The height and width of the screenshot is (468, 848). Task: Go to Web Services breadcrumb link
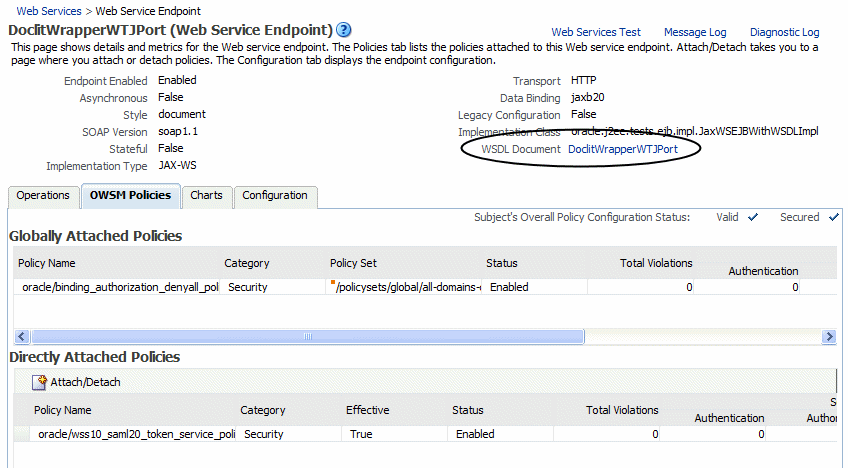[49, 11]
